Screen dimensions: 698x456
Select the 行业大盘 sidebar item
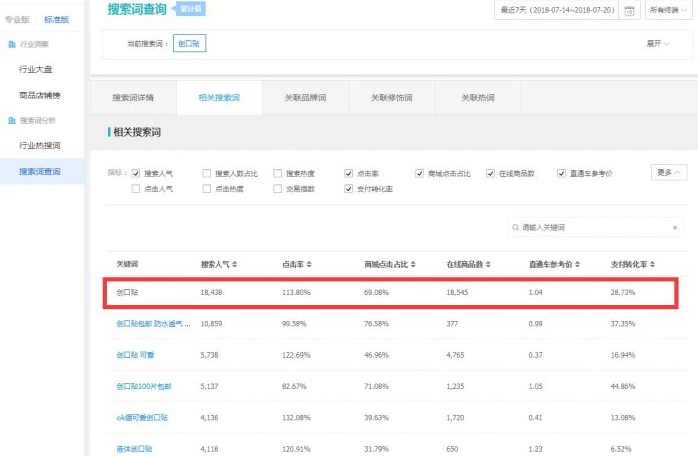(x=37, y=70)
